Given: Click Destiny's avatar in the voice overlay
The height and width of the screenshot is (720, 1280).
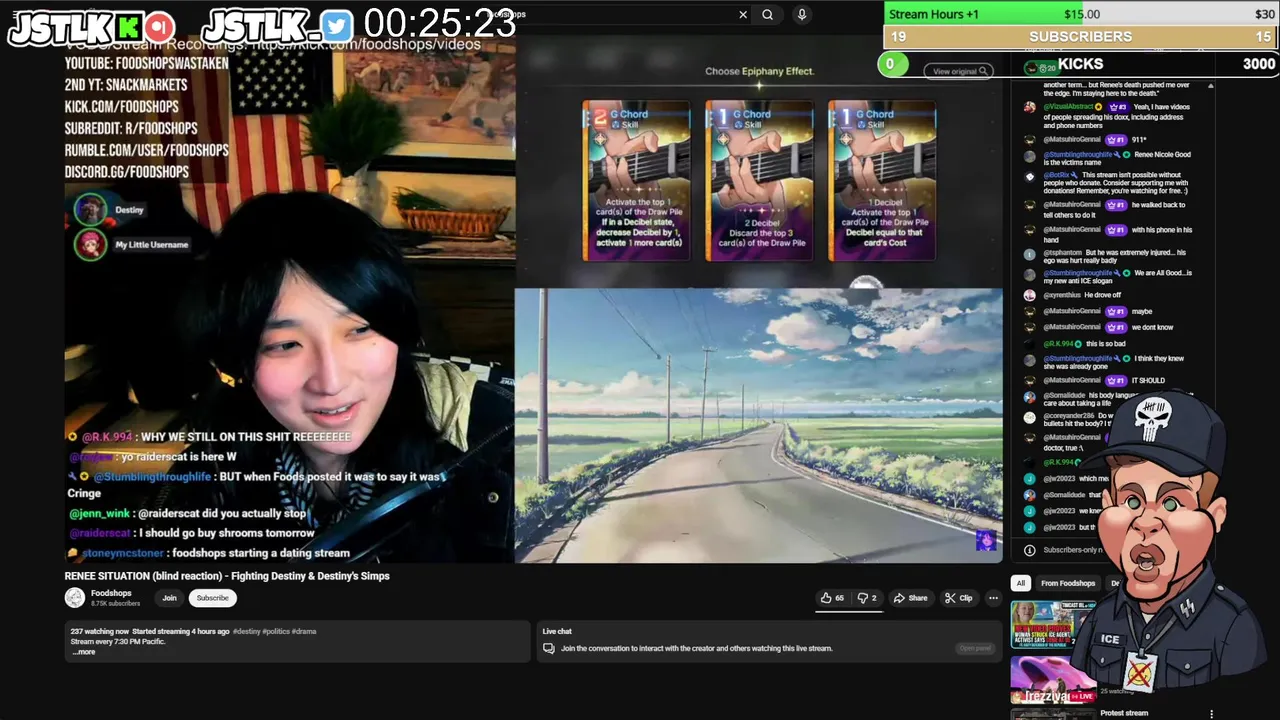Looking at the screenshot, I should click(90, 210).
